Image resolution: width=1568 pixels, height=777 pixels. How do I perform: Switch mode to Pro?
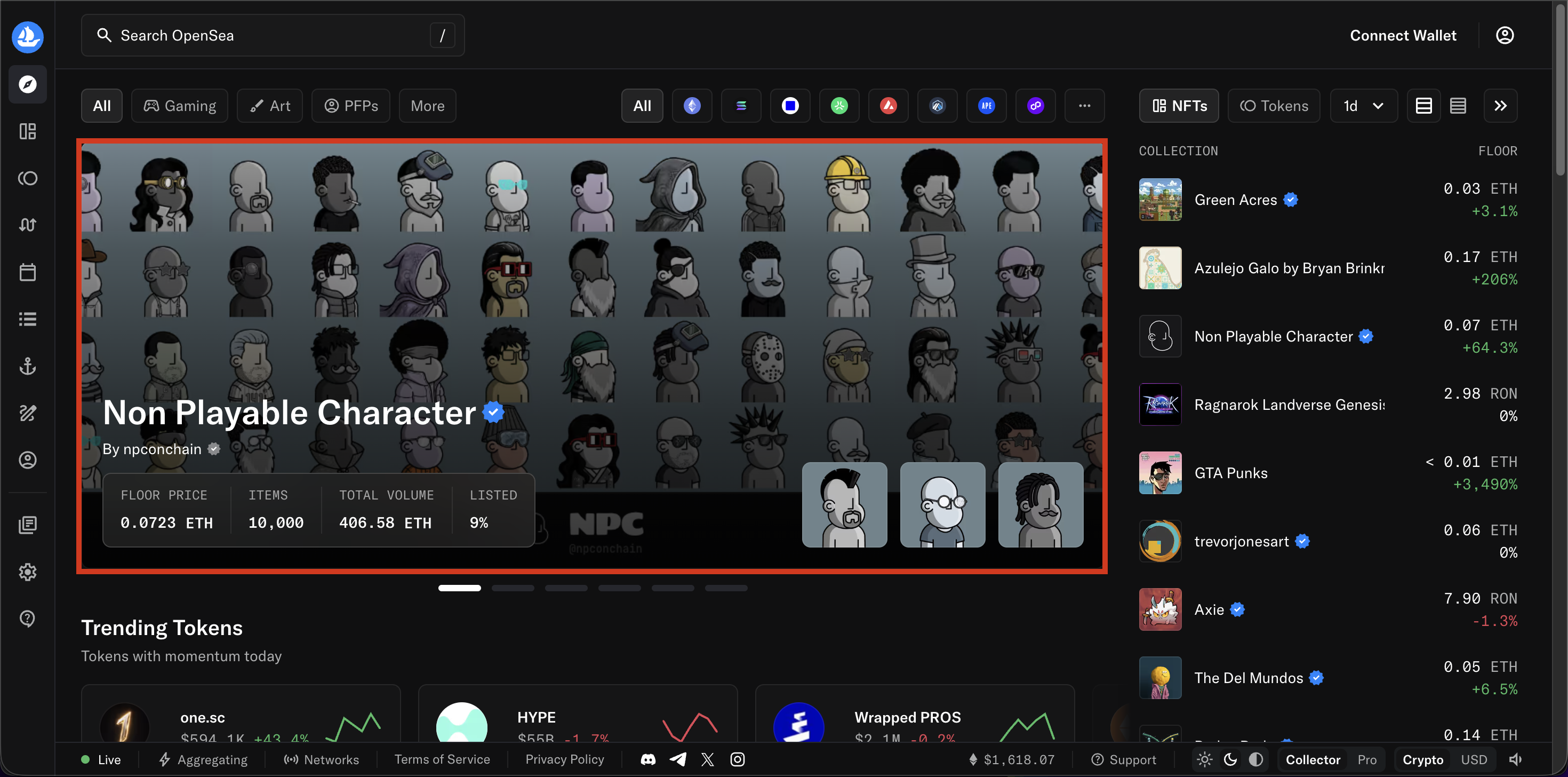click(x=1366, y=759)
